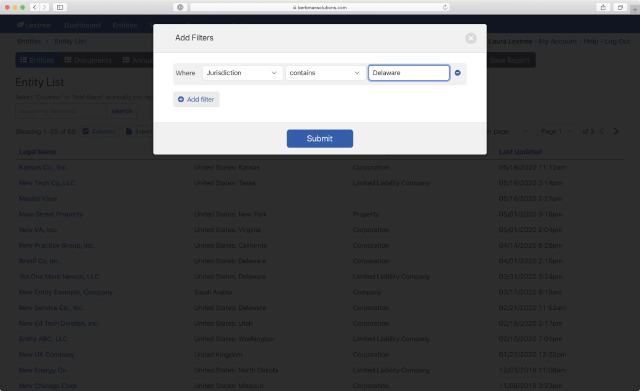
Task: Go to the next results page
Action: click(616, 131)
